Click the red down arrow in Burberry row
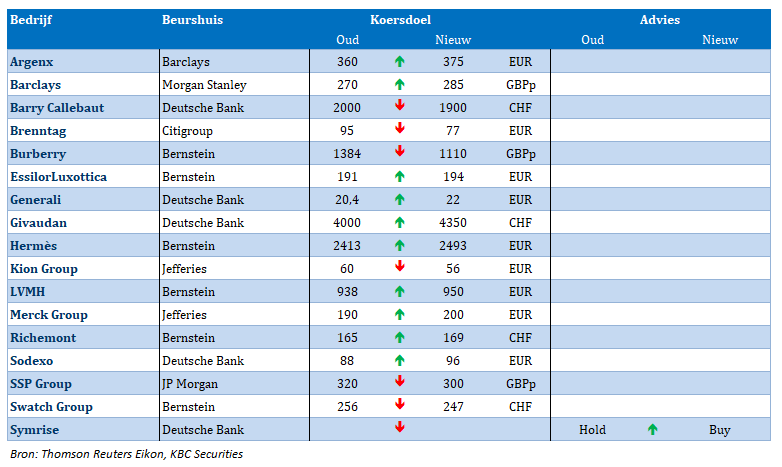 399,151
